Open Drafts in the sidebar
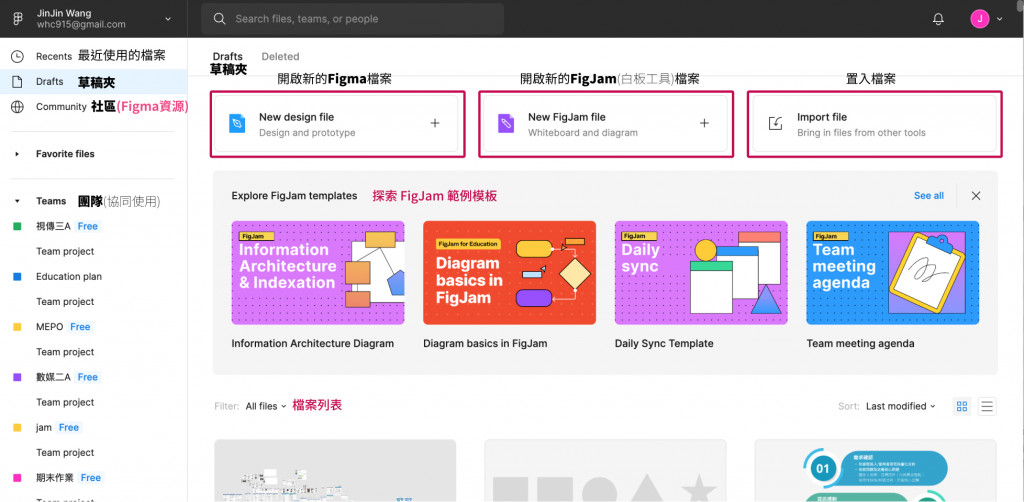The image size is (1024, 502). [93, 82]
